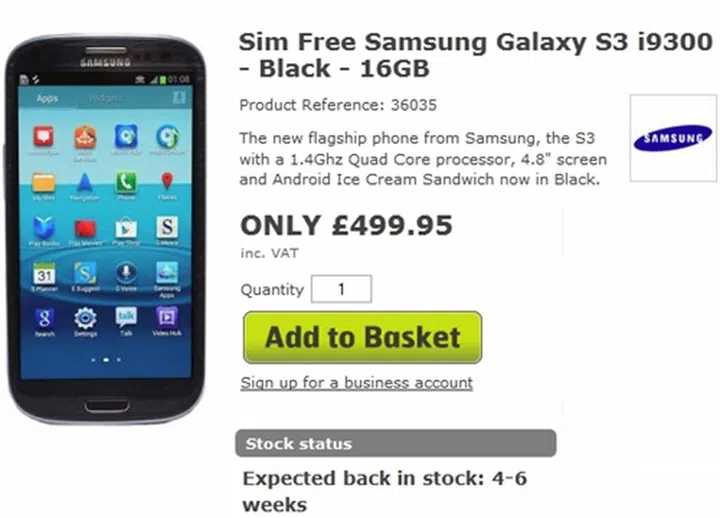Tap the red Places pin icon
720x518 pixels.
tap(167, 181)
